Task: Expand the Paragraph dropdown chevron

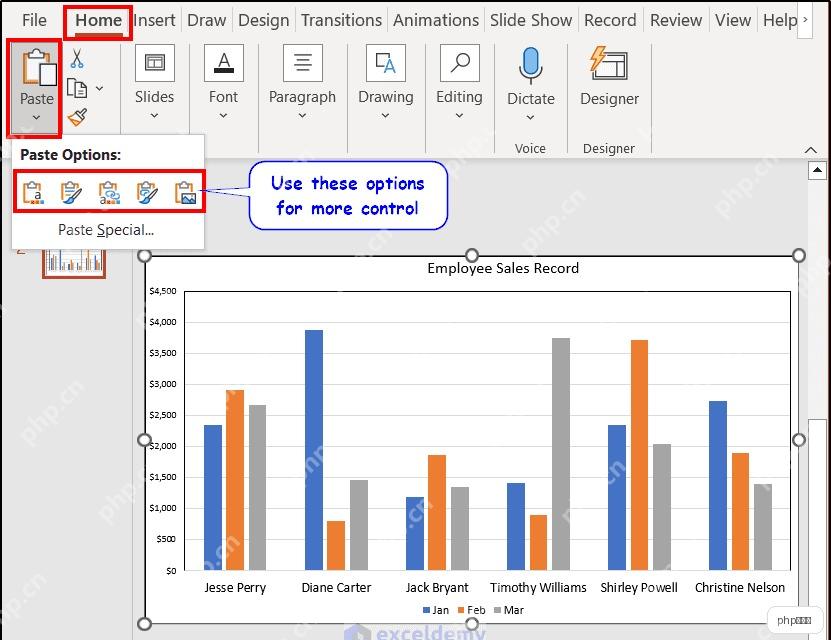Action: (x=302, y=115)
